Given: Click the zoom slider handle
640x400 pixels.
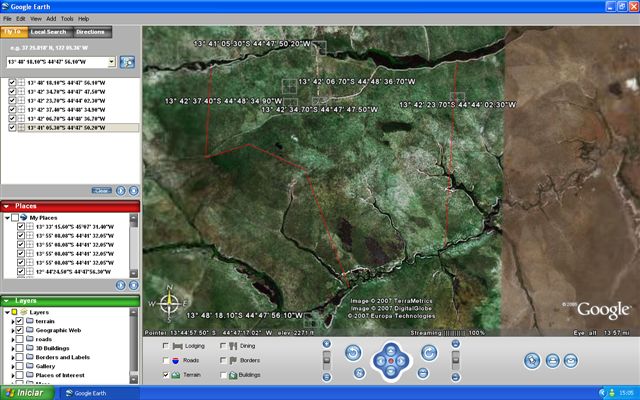Looking at the screenshot, I should [x=327, y=360].
